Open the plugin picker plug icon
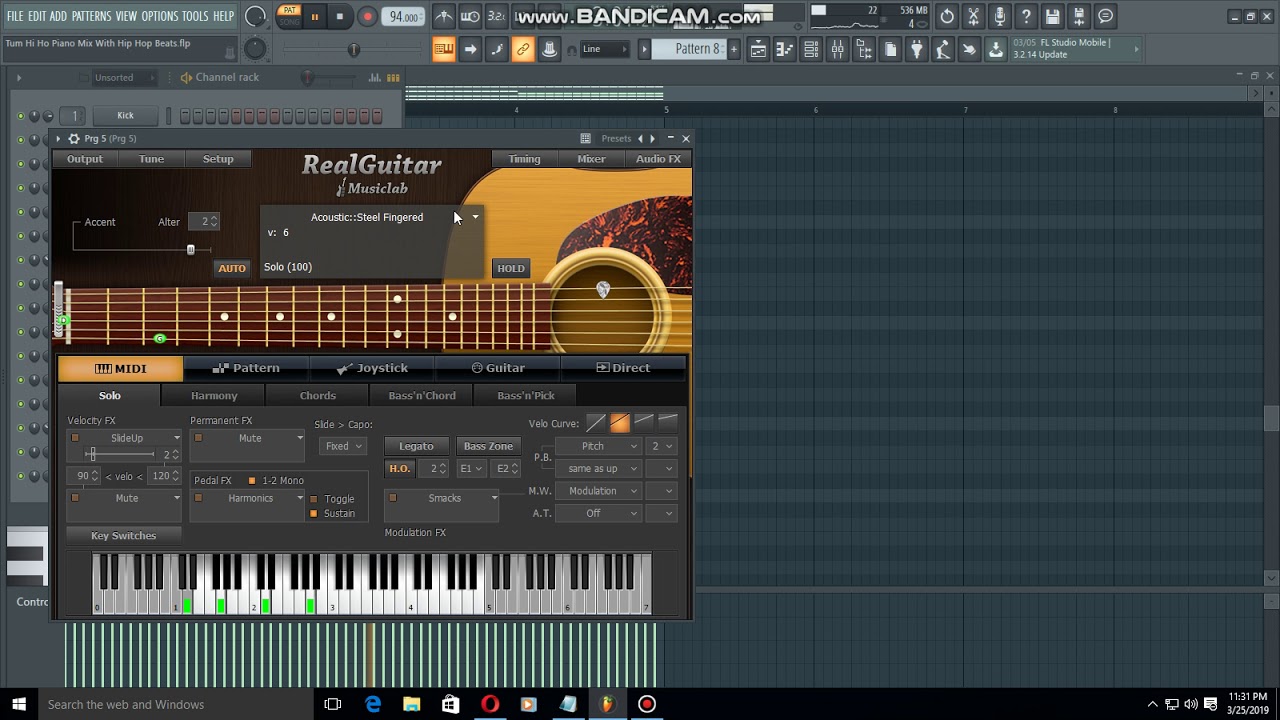Image resolution: width=1280 pixels, height=720 pixels. click(x=917, y=50)
